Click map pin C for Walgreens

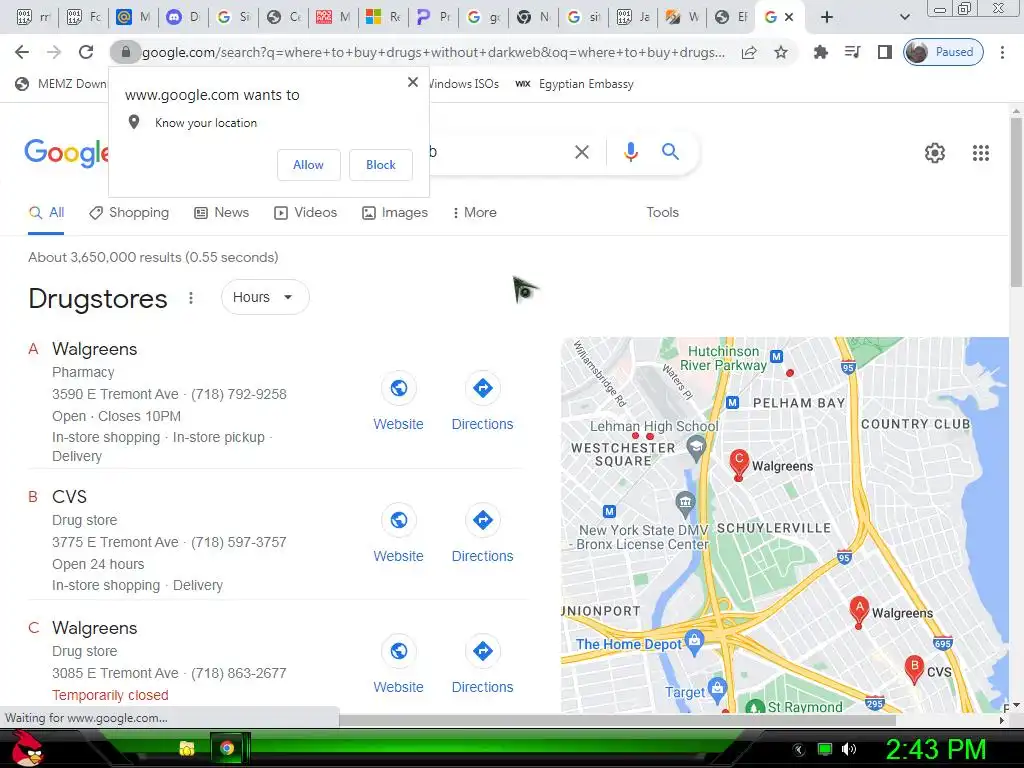739,465
